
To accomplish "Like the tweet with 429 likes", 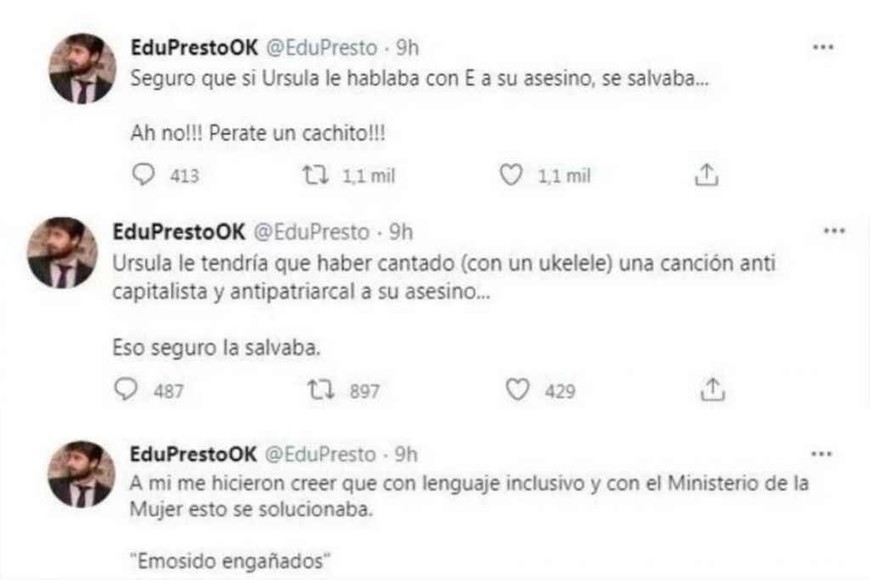I will pos(517,391).
